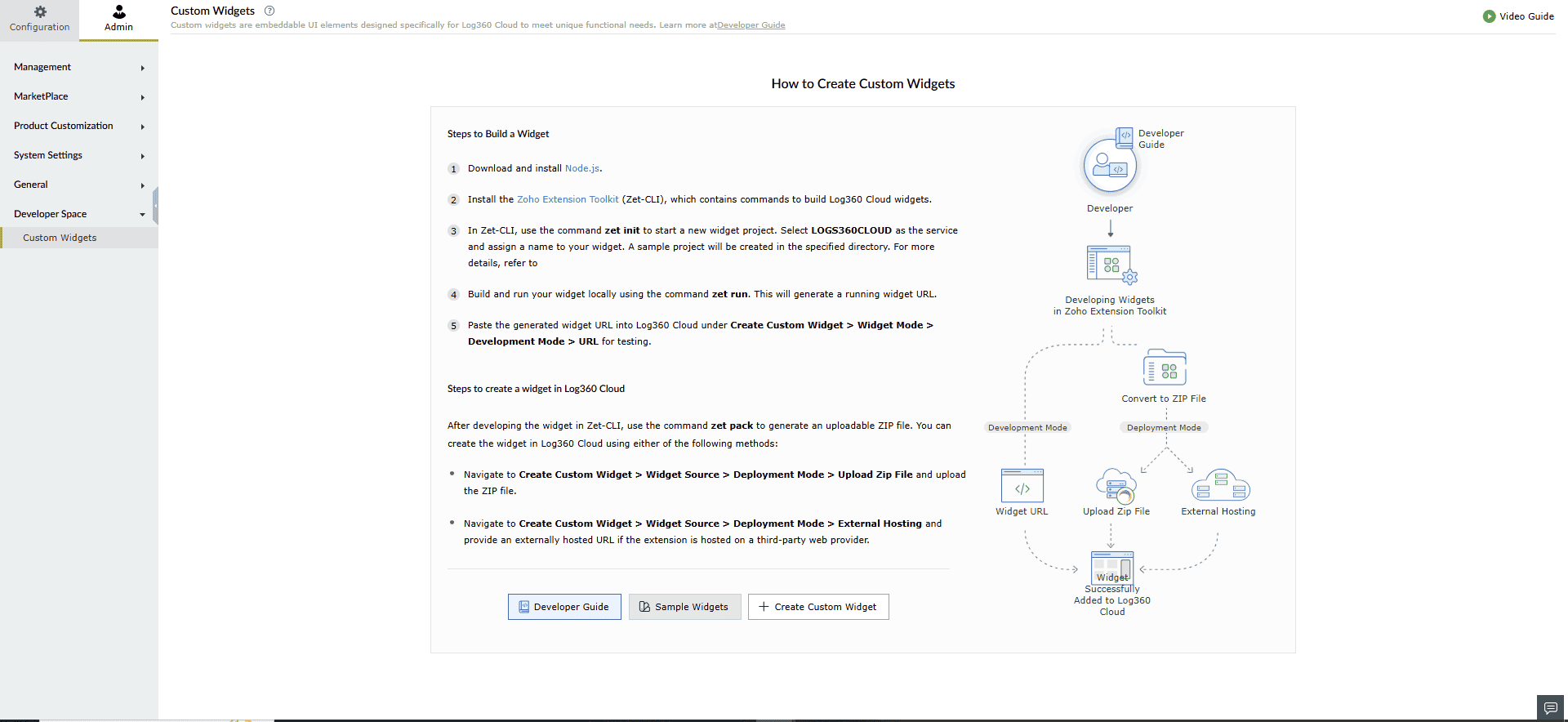1568x722 pixels.
Task: Open the Node.js link
Action: click(582, 168)
